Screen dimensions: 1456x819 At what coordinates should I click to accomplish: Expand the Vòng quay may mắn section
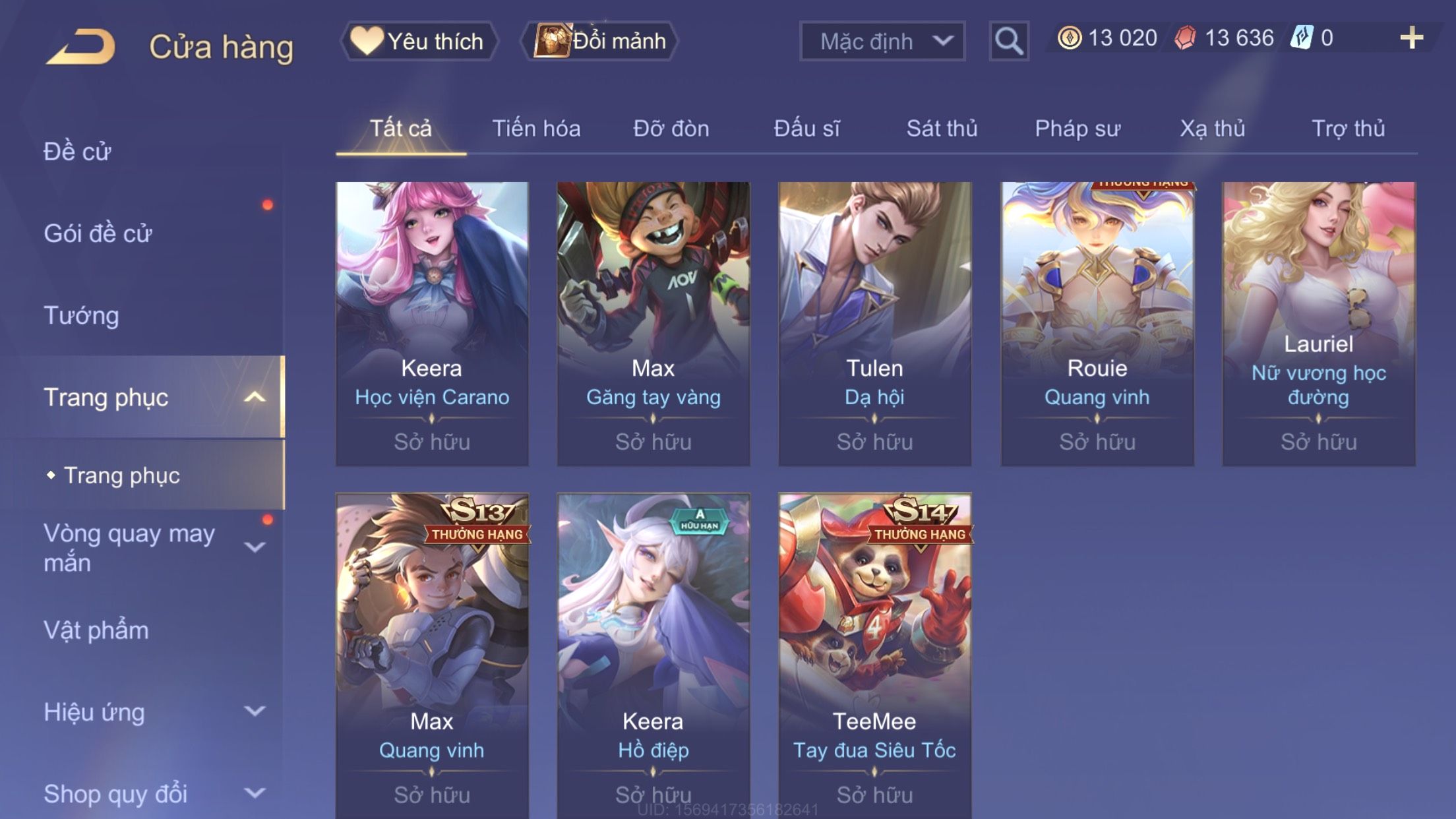pyautogui.click(x=255, y=547)
